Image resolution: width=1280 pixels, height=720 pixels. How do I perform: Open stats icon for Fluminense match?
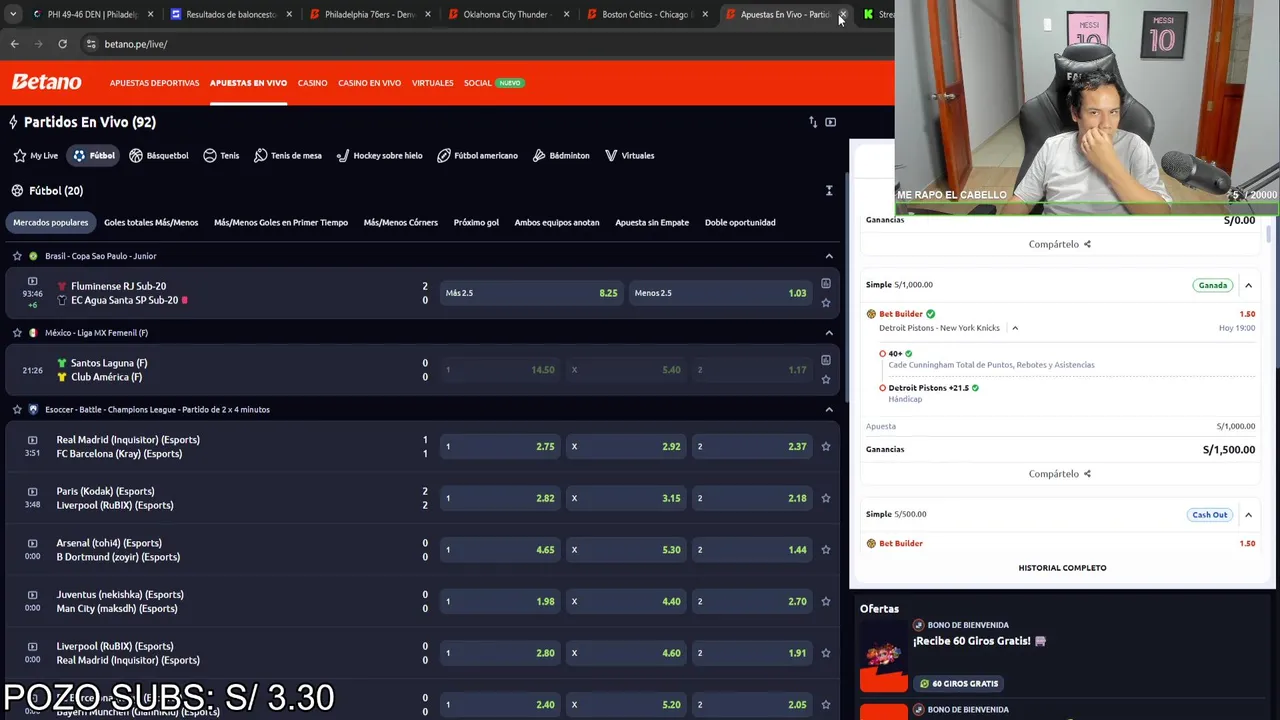(x=826, y=284)
